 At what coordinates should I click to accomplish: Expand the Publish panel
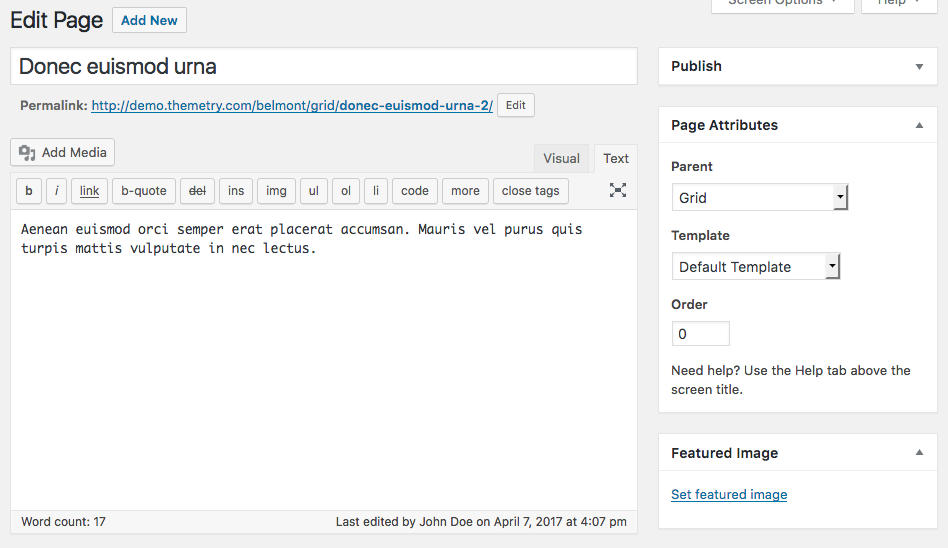click(x=919, y=67)
